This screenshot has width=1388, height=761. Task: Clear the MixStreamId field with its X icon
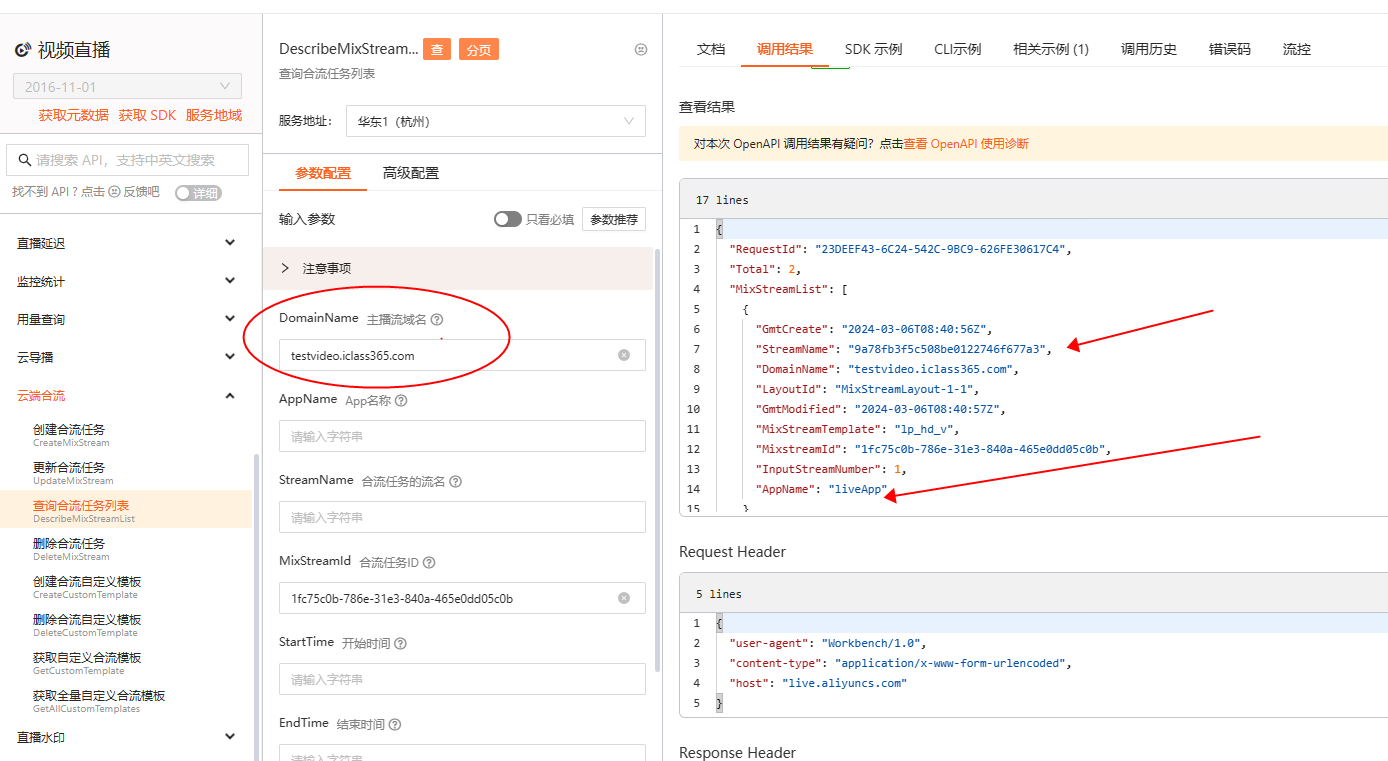click(x=624, y=598)
